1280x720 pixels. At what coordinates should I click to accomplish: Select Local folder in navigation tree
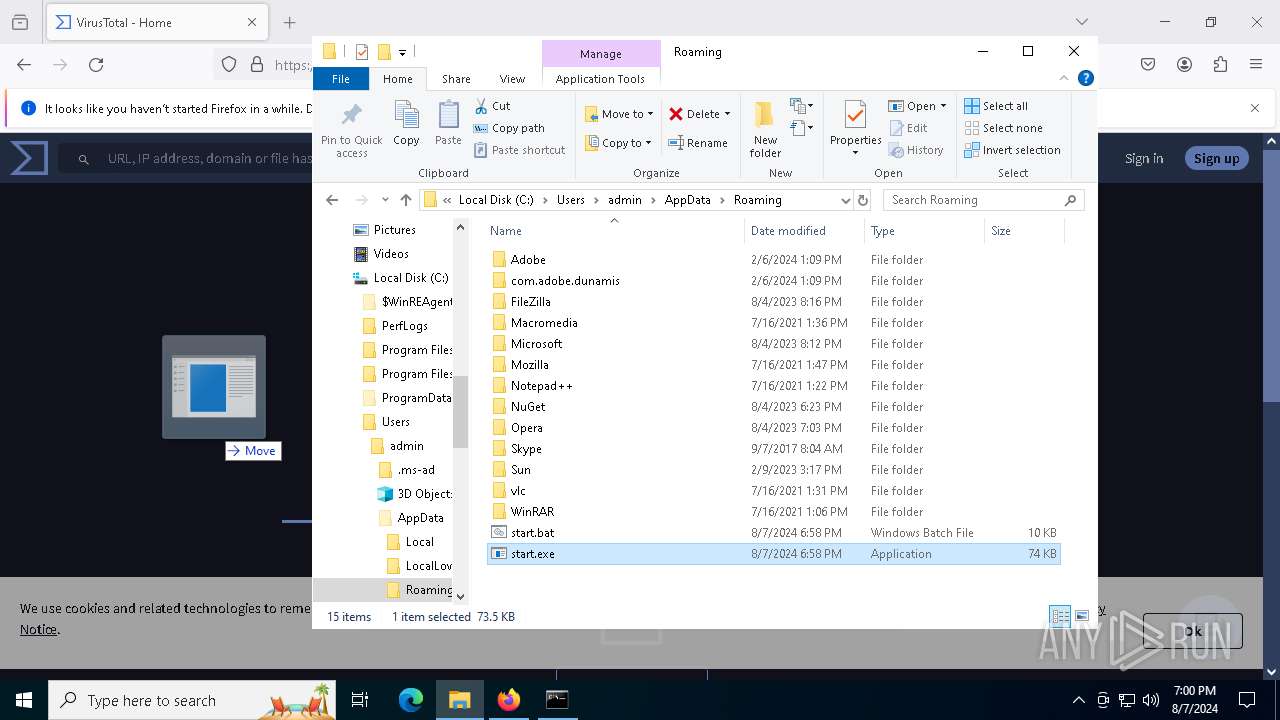pyautogui.click(x=419, y=542)
